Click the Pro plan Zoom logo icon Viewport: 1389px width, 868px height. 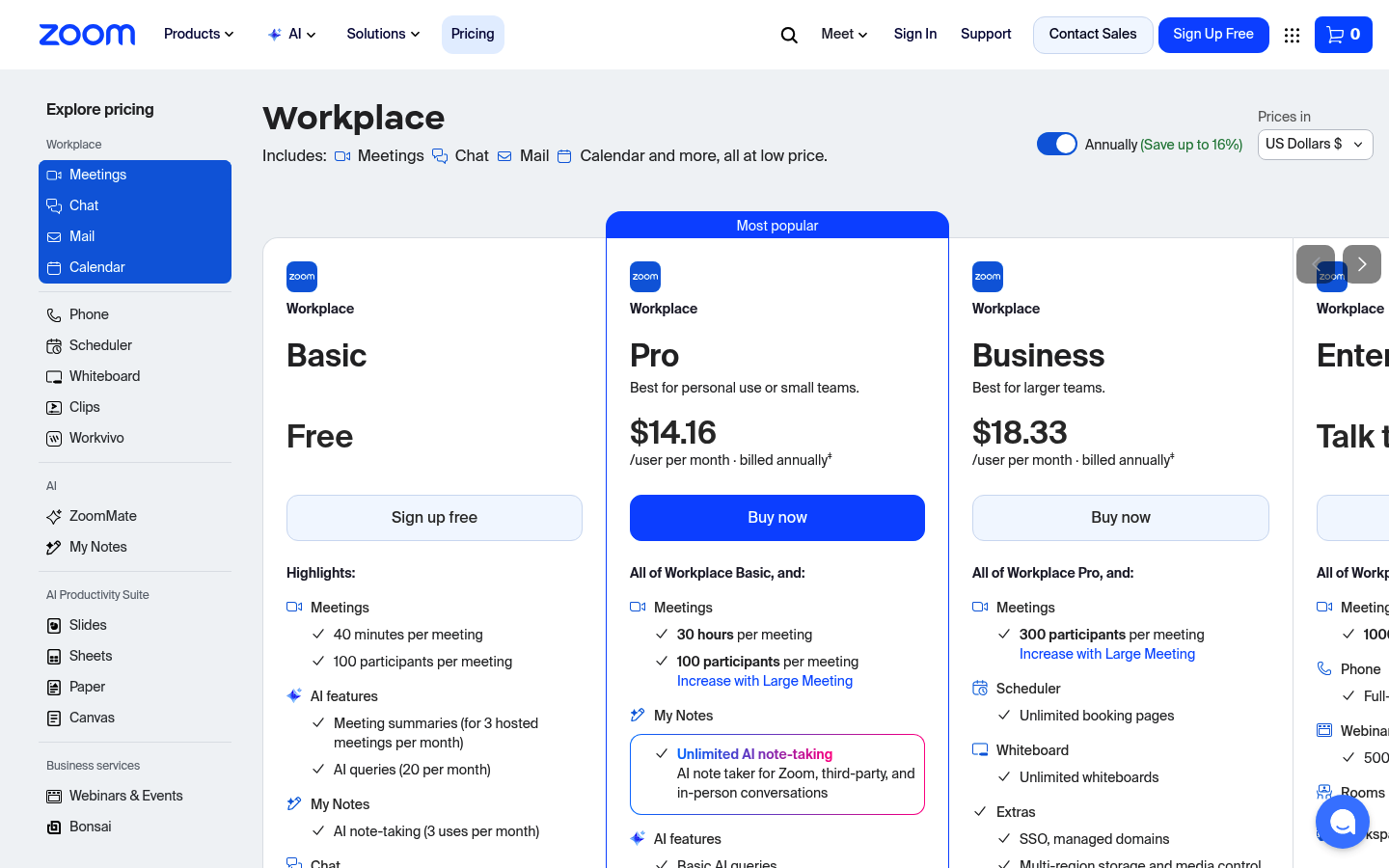point(645,277)
